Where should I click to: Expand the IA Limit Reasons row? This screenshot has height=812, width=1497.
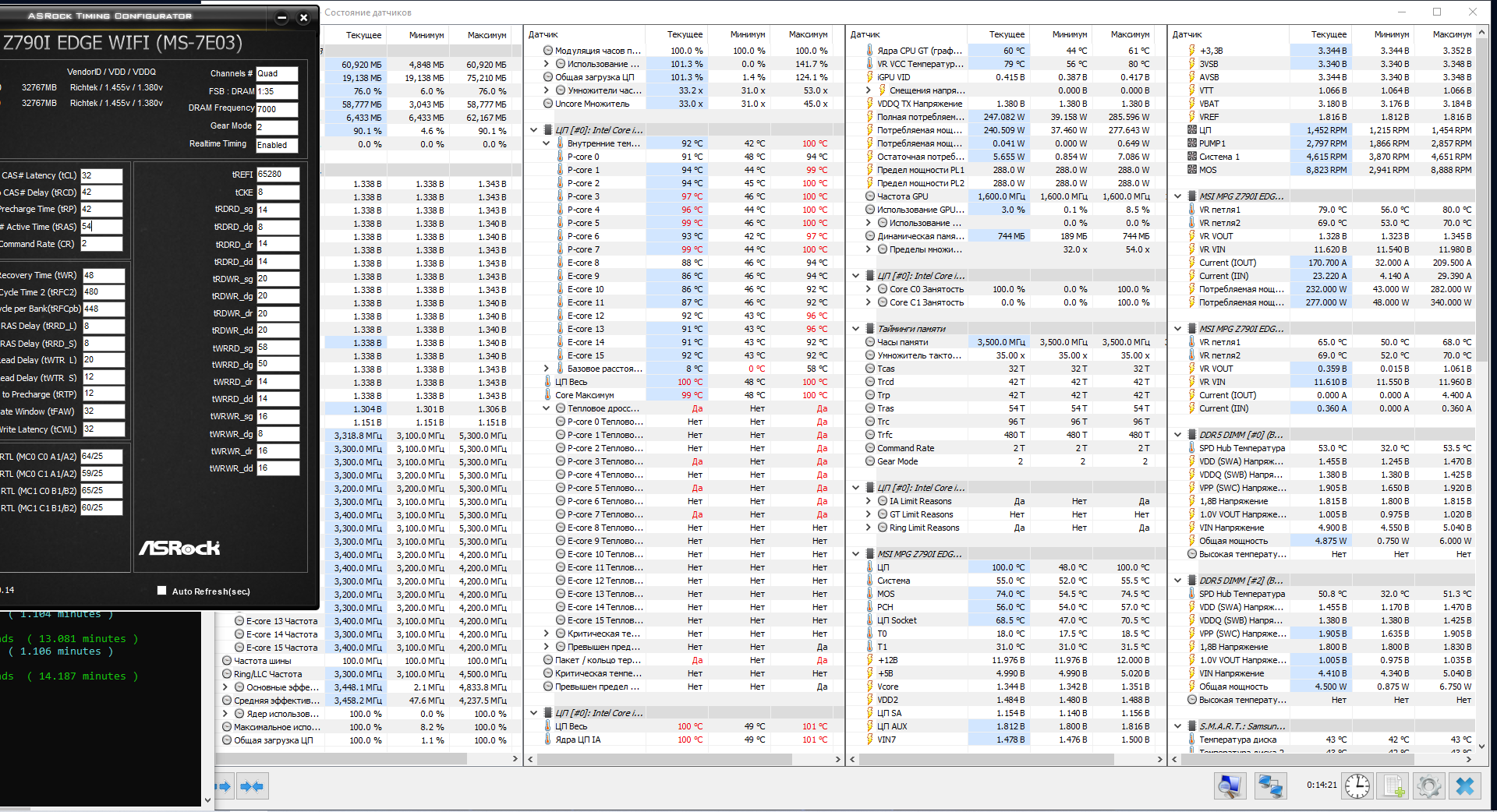click(869, 501)
